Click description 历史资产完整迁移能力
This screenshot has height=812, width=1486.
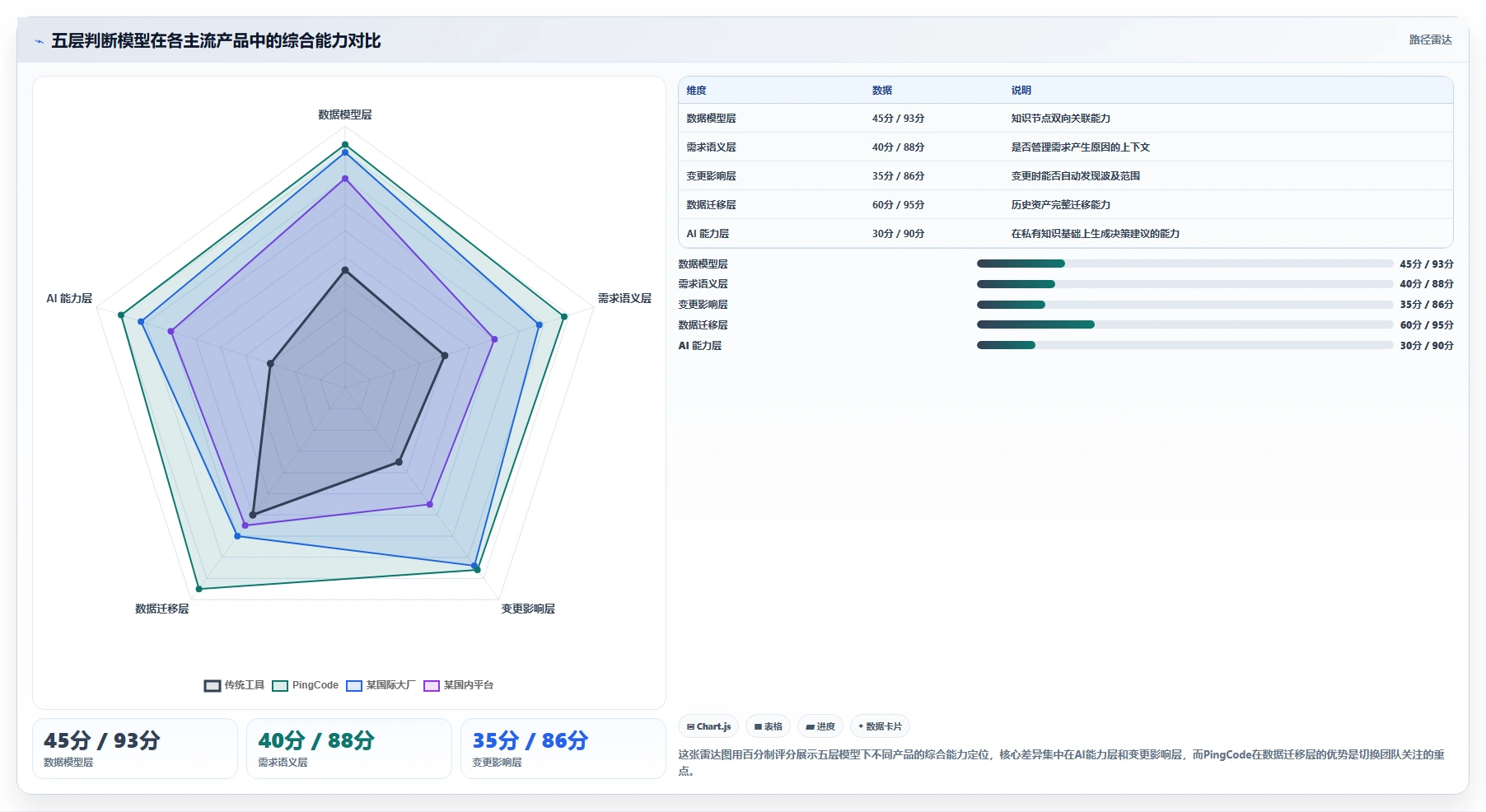coord(1061,205)
